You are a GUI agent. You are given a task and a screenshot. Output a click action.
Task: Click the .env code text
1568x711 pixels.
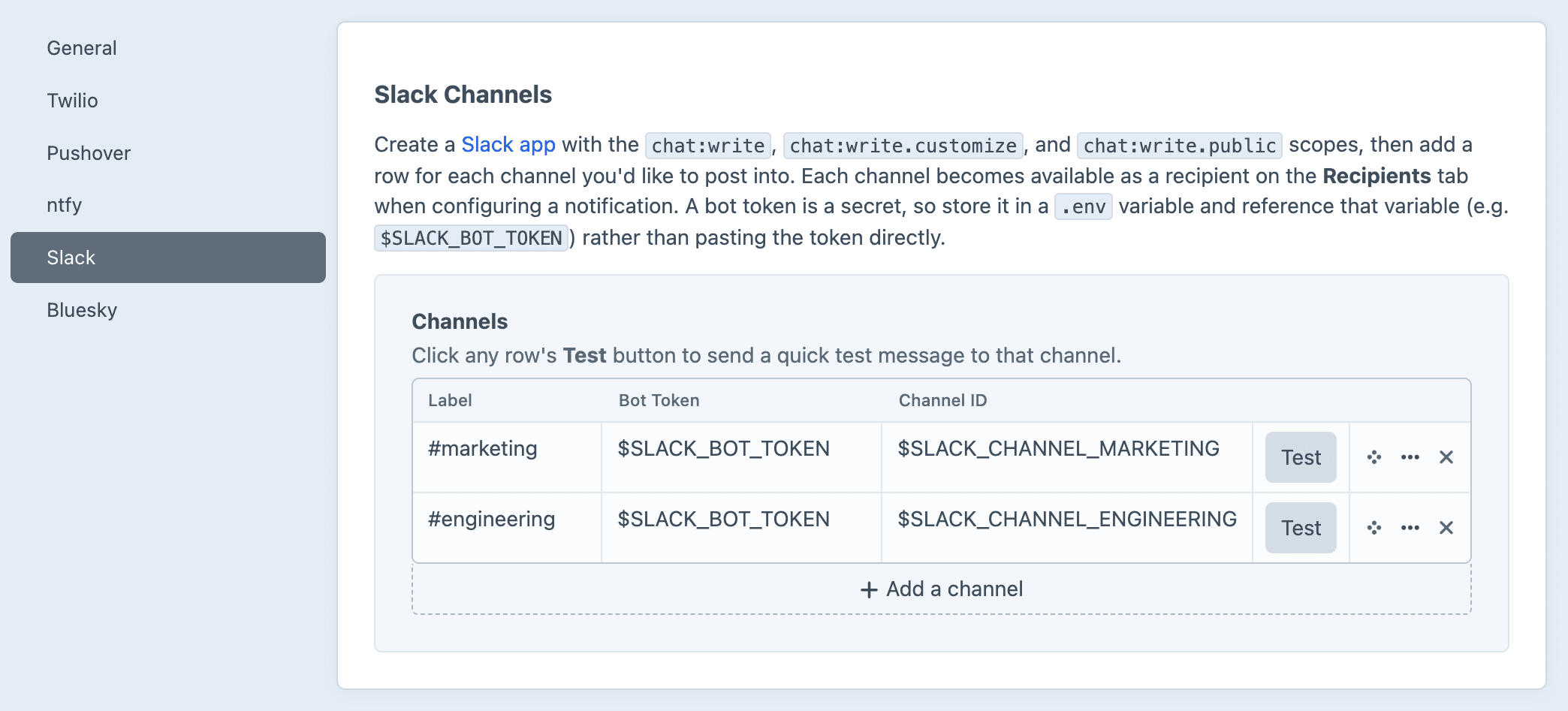pyautogui.click(x=1084, y=206)
